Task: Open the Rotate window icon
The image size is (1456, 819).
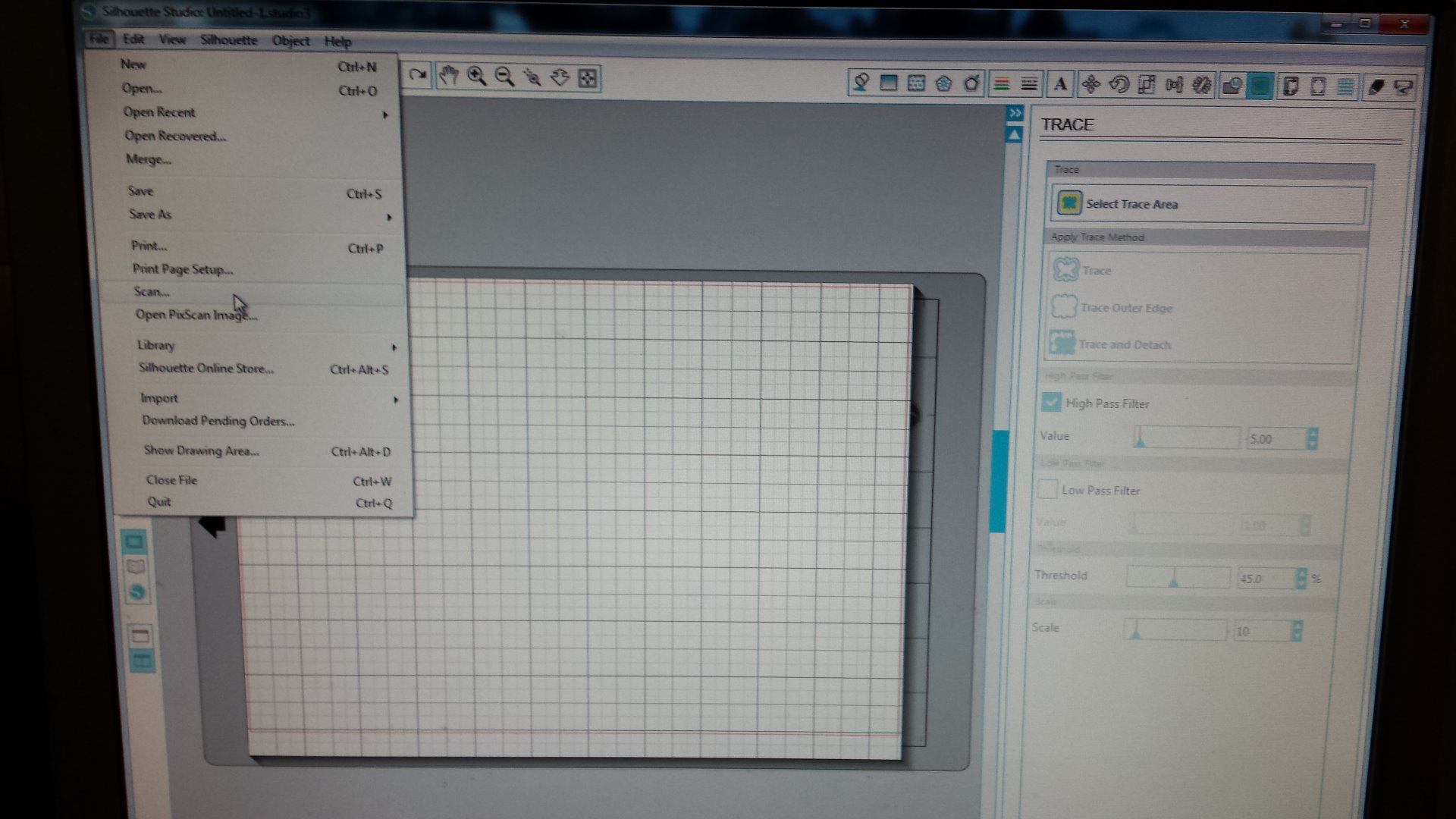Action: 1119,84
